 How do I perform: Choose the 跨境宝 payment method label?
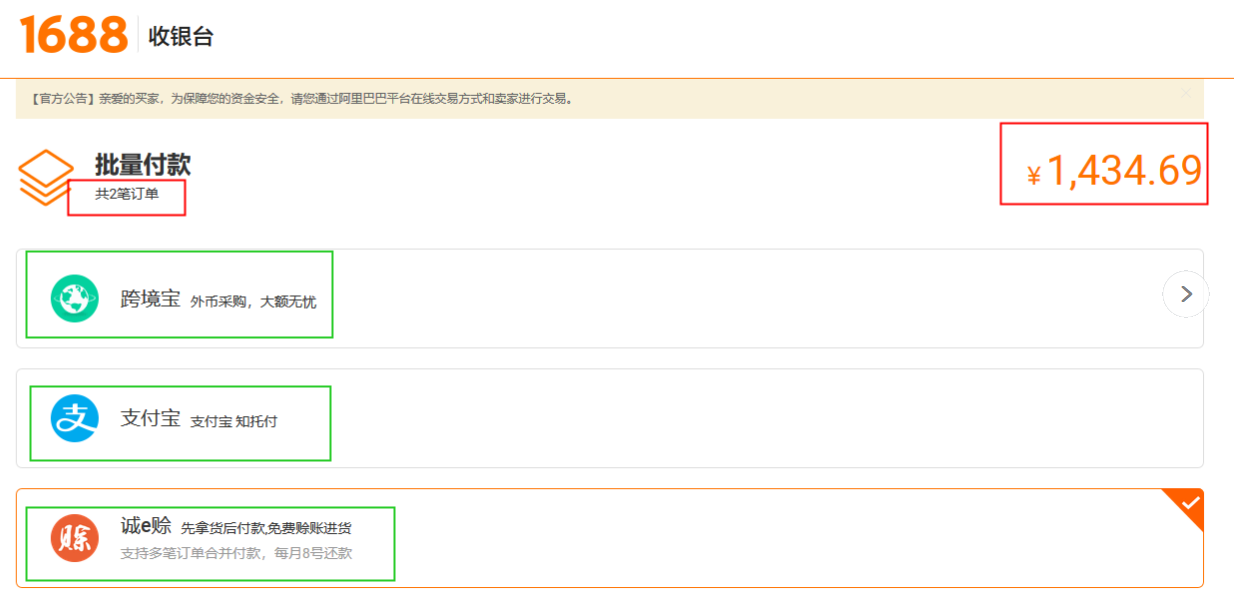(x=150, y=298)
